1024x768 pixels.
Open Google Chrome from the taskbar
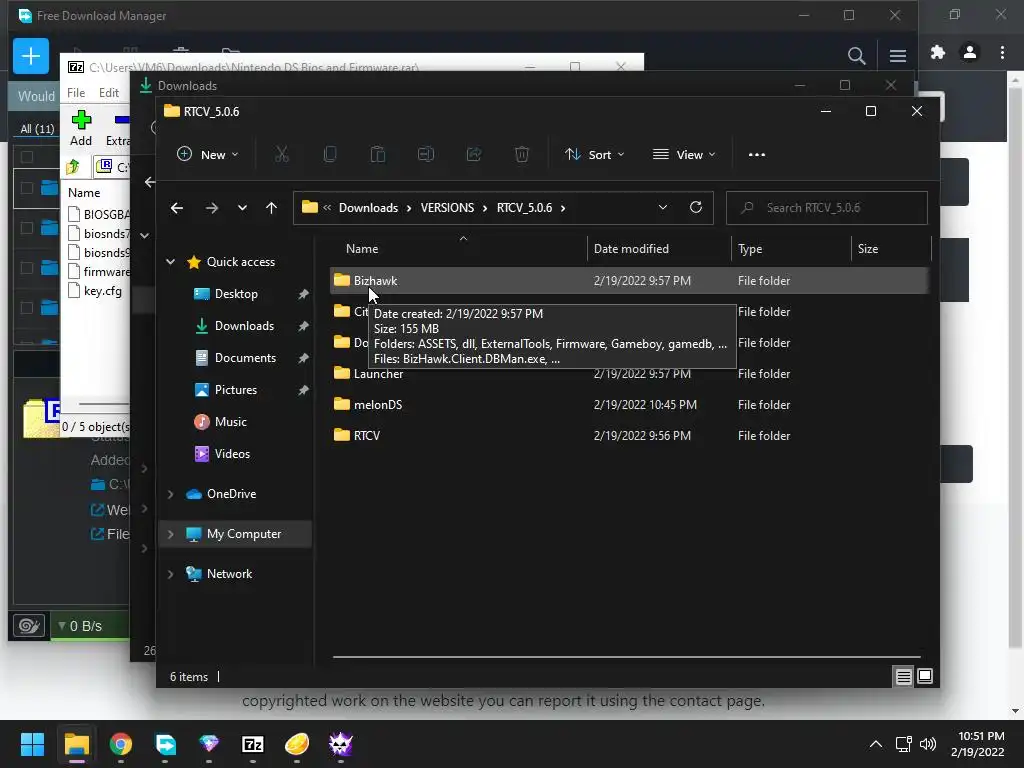click(121, 744)
